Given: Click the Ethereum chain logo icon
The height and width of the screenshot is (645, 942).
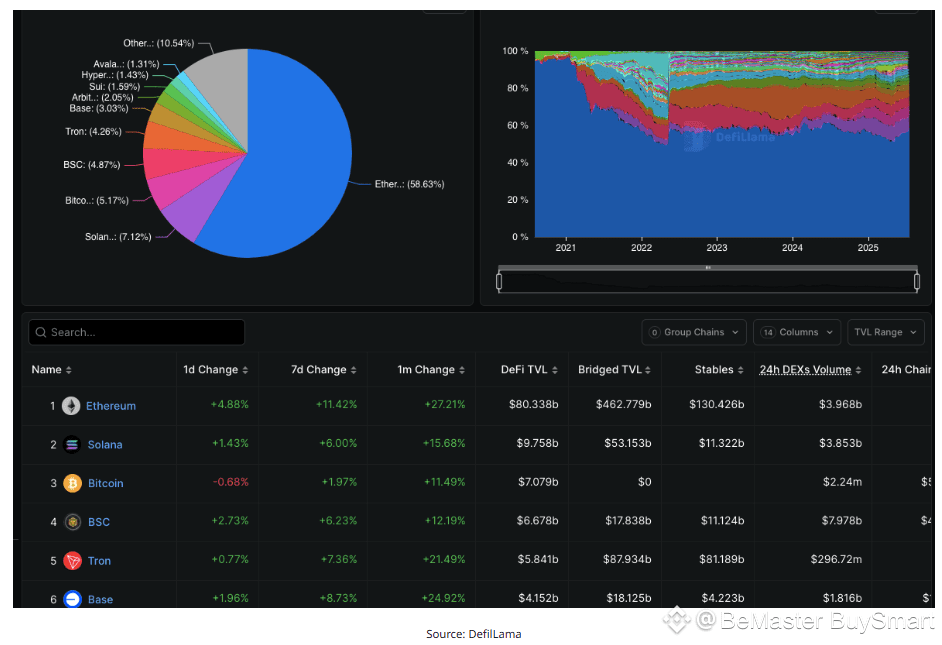Looking at the screenshot, I should tap(71, 406).
